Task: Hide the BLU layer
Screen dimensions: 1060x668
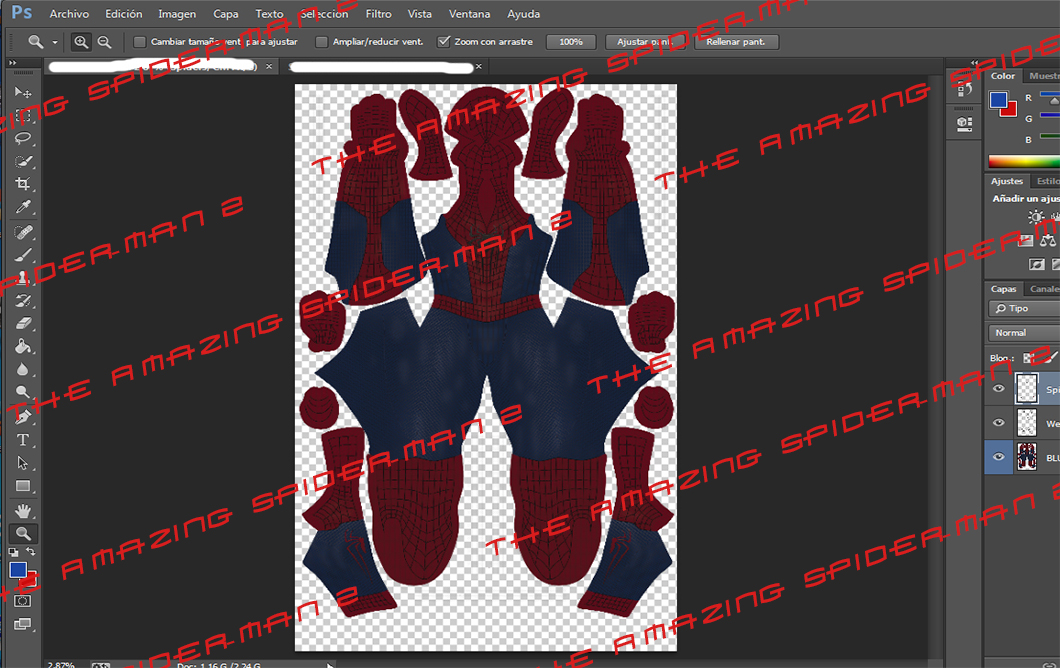Action: 996,457
